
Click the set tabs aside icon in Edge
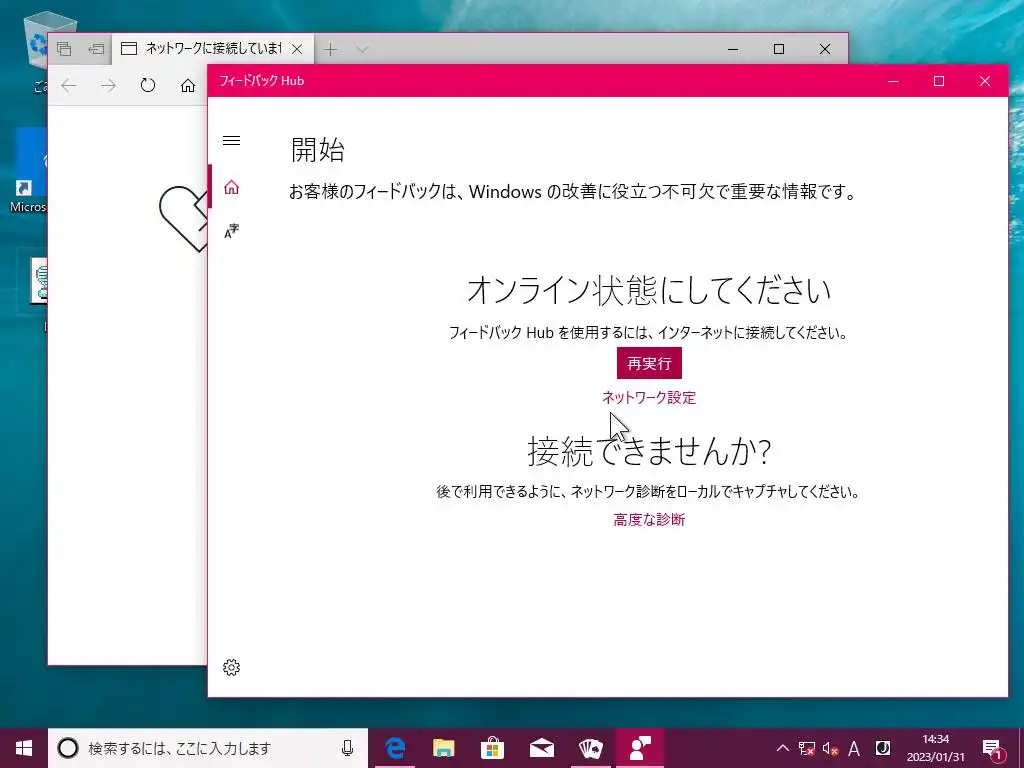[96, 49]
